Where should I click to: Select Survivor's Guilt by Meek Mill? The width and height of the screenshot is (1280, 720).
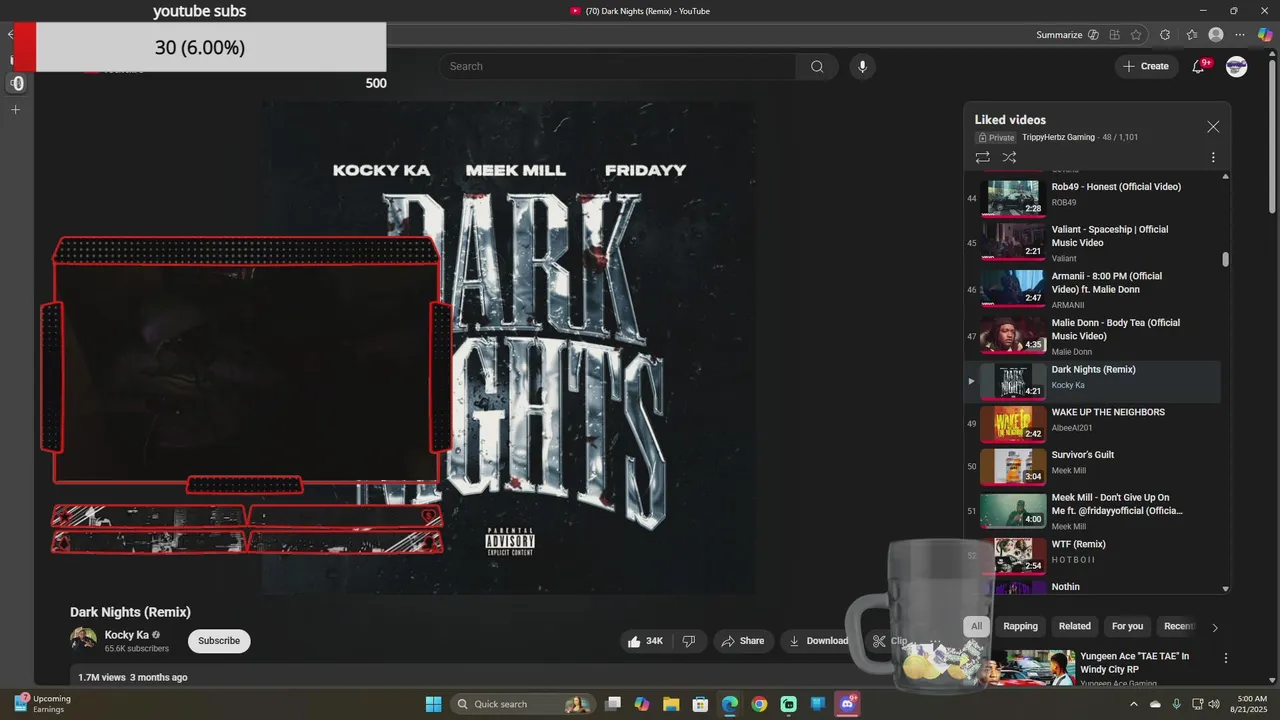pyautogui.click(x=1092, y=466)
